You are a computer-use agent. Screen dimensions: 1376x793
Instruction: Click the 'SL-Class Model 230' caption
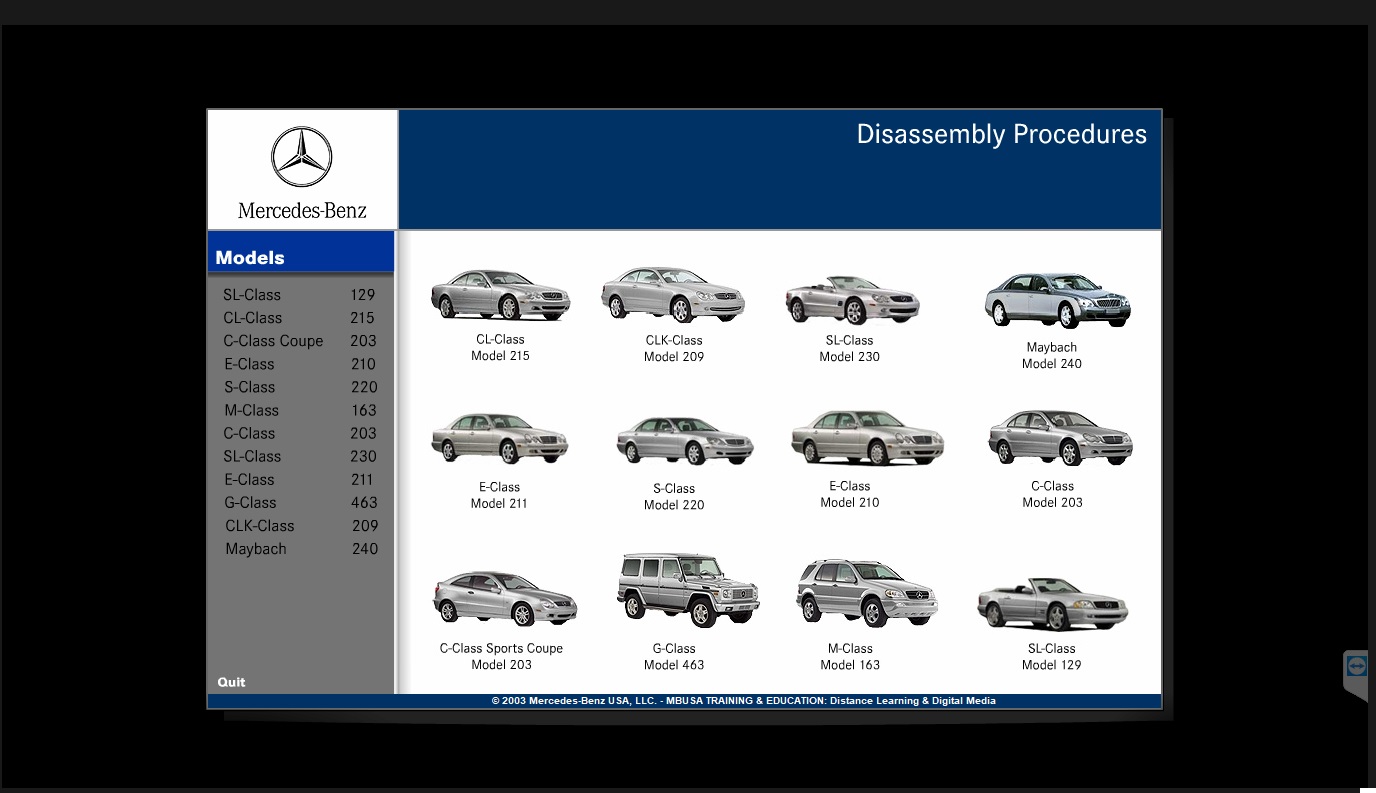(850, 349)
